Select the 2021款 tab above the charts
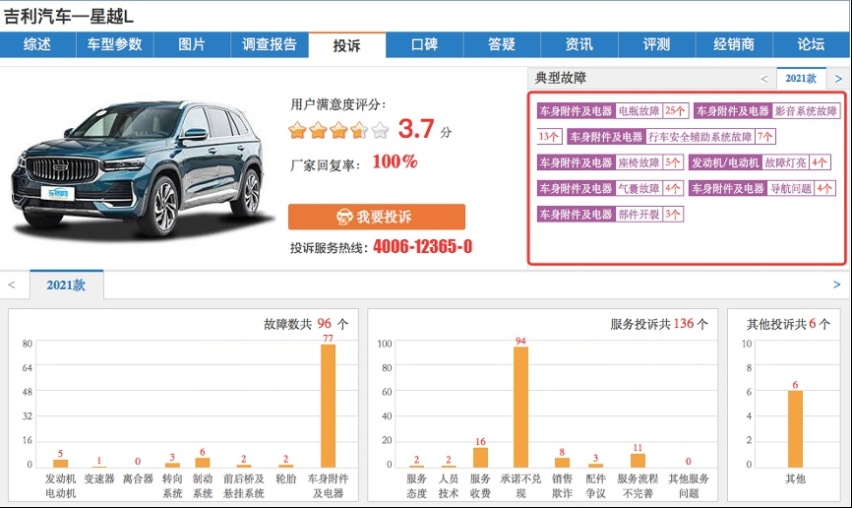 click(x=66, y=285)
